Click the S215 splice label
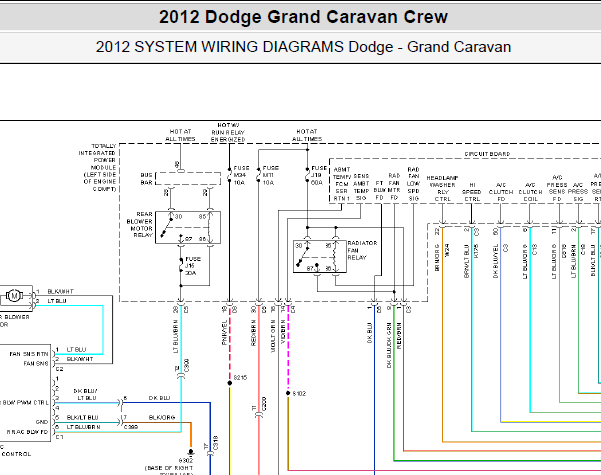 [x=240, y=378]
